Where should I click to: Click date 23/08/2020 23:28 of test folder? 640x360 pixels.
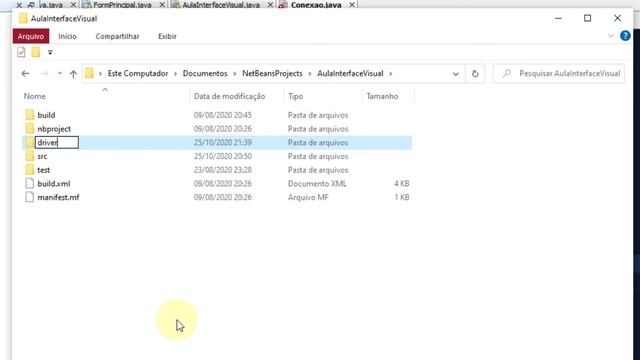click(x=222, y=170)
